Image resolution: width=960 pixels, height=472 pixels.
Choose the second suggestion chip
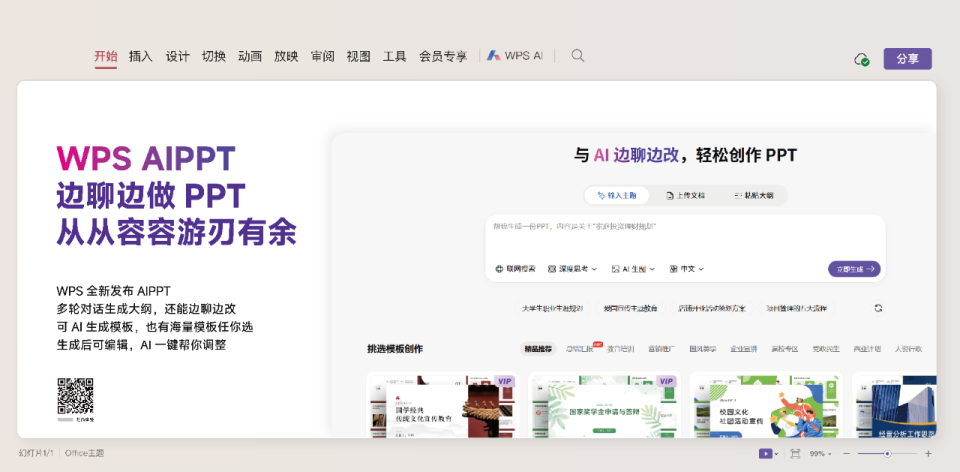(x=630, y=309)
